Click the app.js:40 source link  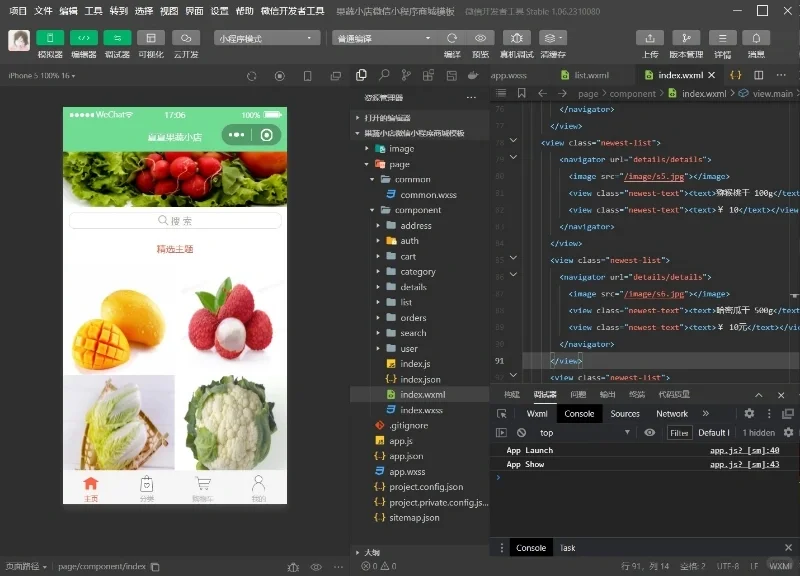pos(744,451)
